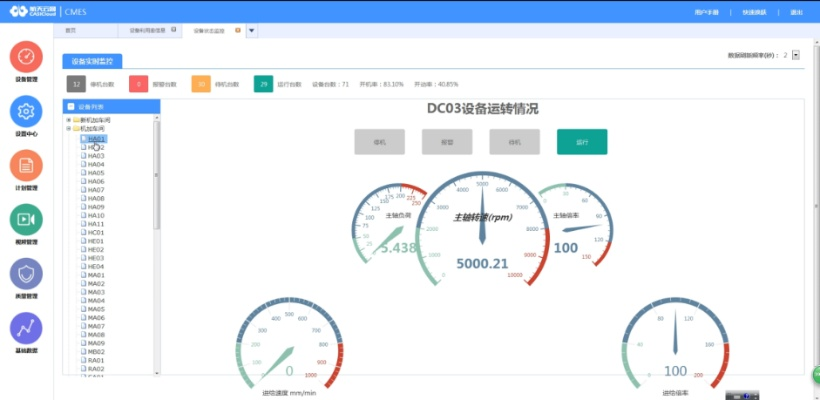Select device HA01 in tree
Screen dimensions: 820x400
(96, 139)
